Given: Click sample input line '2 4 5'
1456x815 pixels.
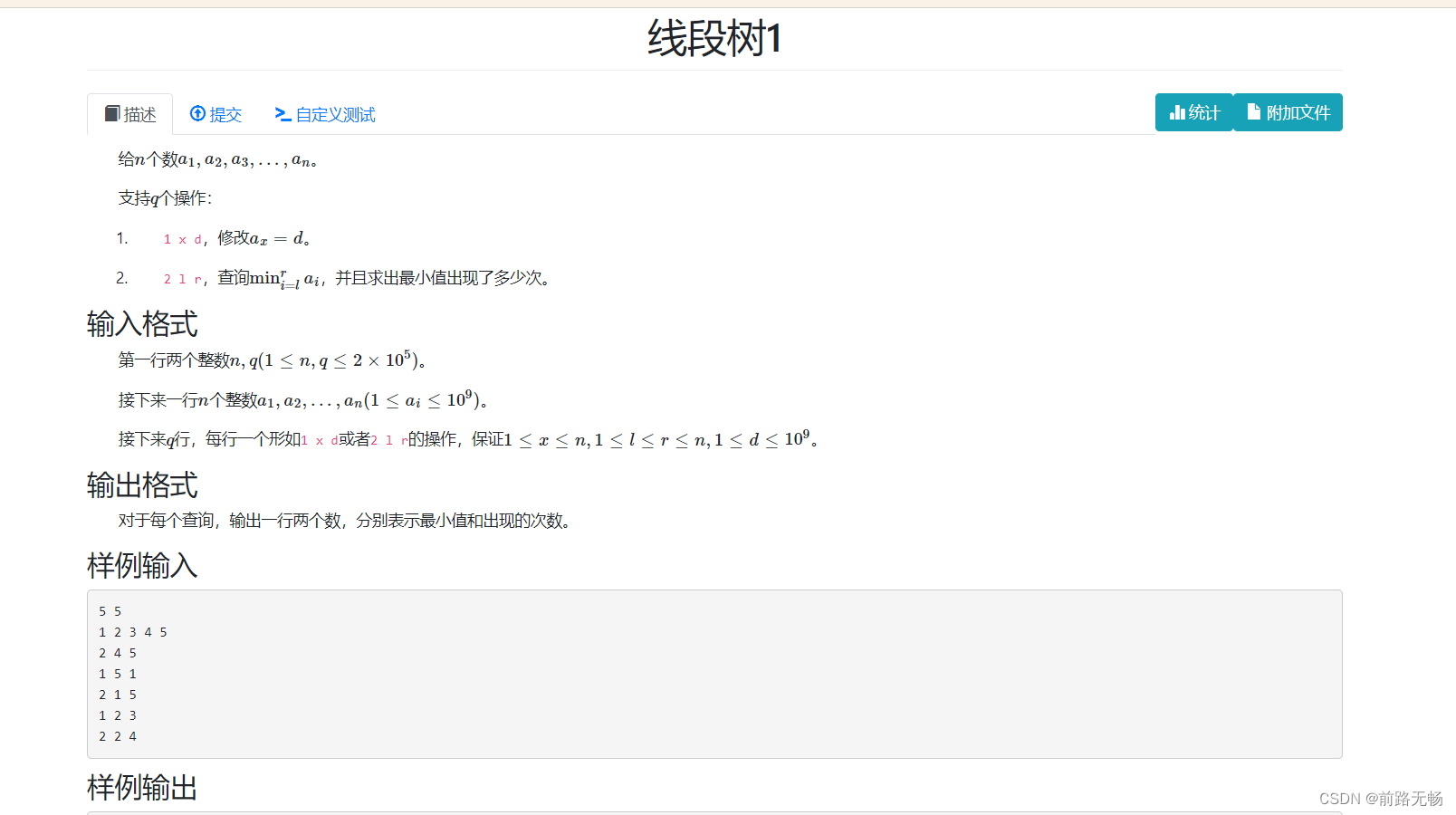Looking at the screenshot, I should (x=118, y=653).
